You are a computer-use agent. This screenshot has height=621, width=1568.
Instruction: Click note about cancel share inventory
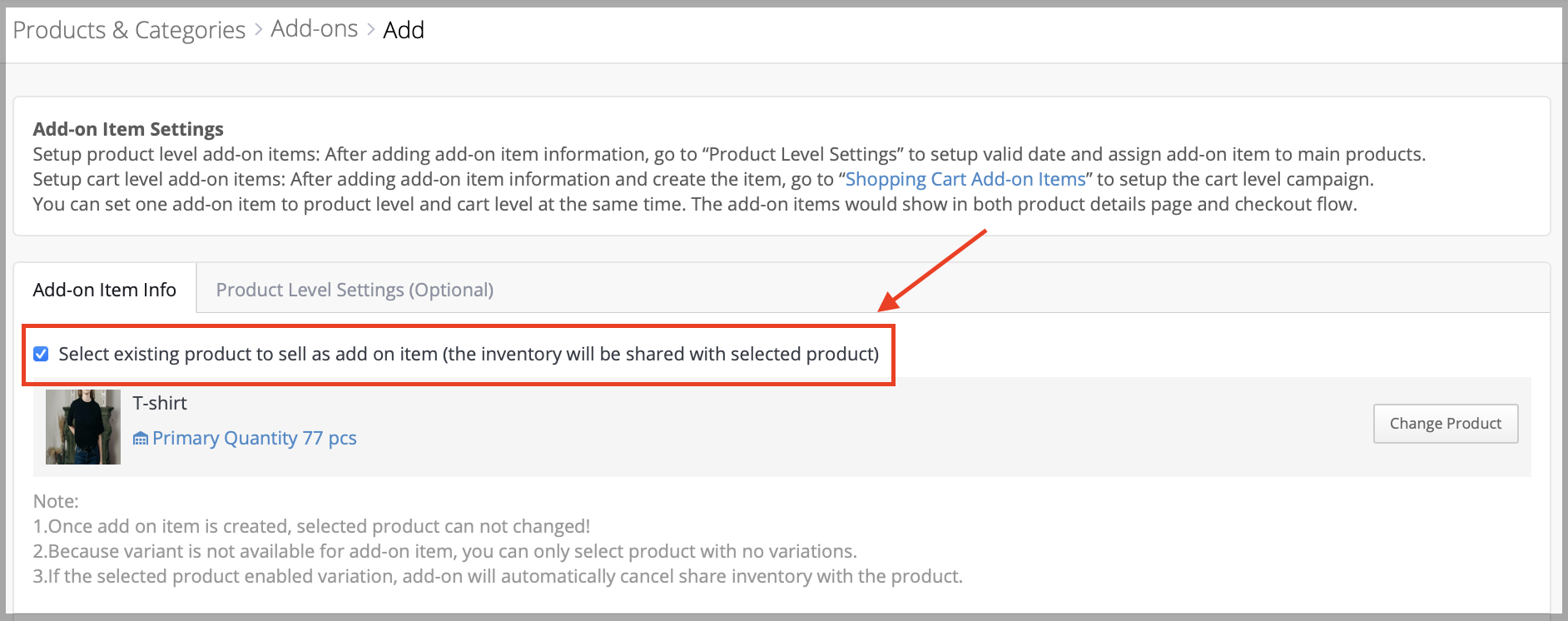[x=498, y=576]
